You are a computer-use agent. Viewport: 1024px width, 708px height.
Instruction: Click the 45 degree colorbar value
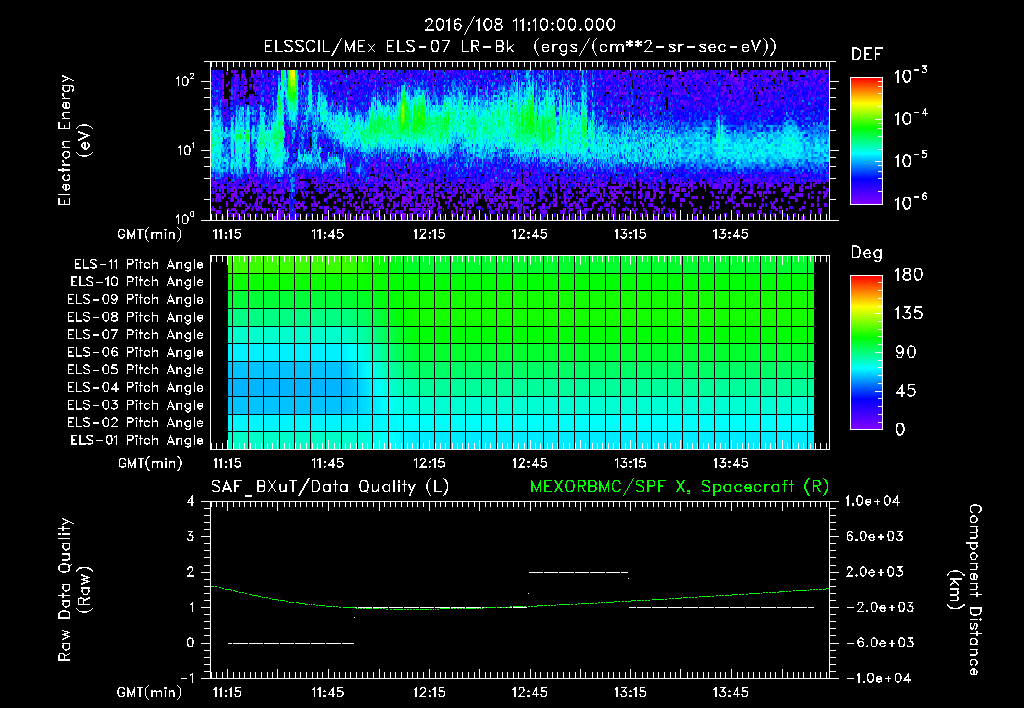(x=906, y=391)
